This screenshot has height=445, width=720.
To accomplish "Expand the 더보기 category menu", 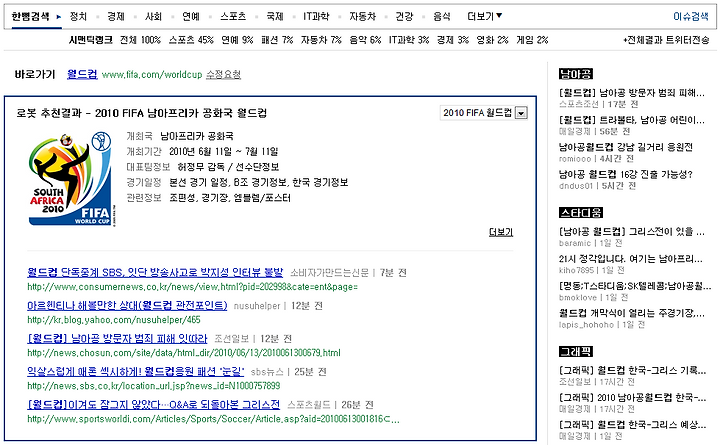I will (x=484, y=17).
